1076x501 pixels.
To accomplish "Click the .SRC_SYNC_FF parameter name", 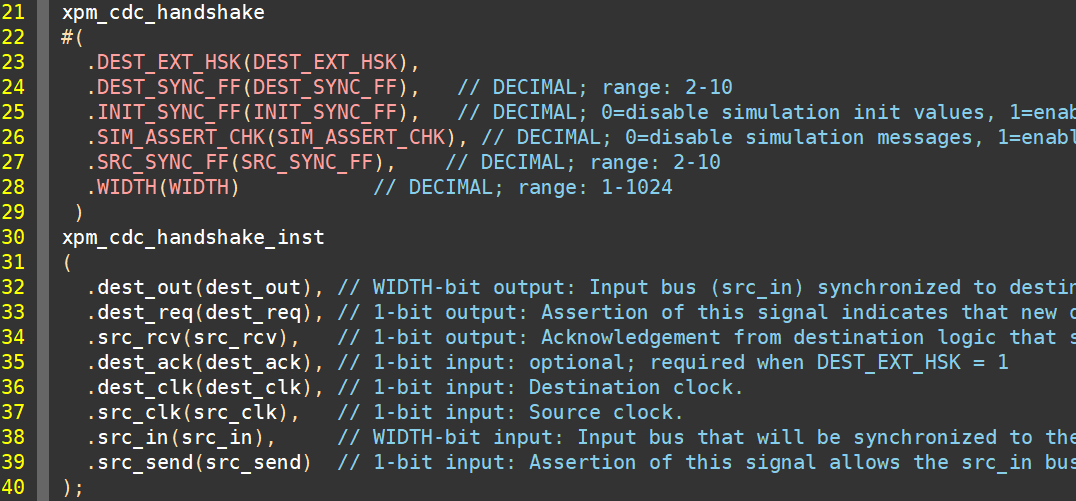I will (154, 163).
